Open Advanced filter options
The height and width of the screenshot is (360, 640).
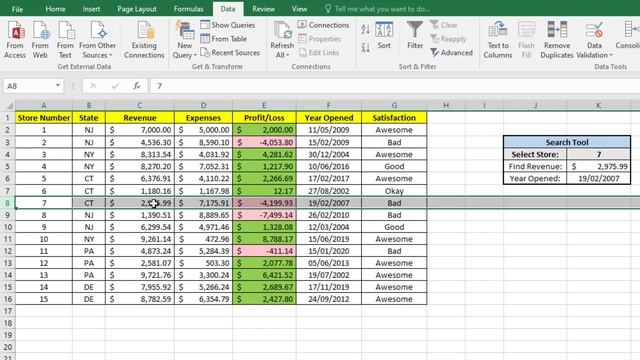pos(451,53)
